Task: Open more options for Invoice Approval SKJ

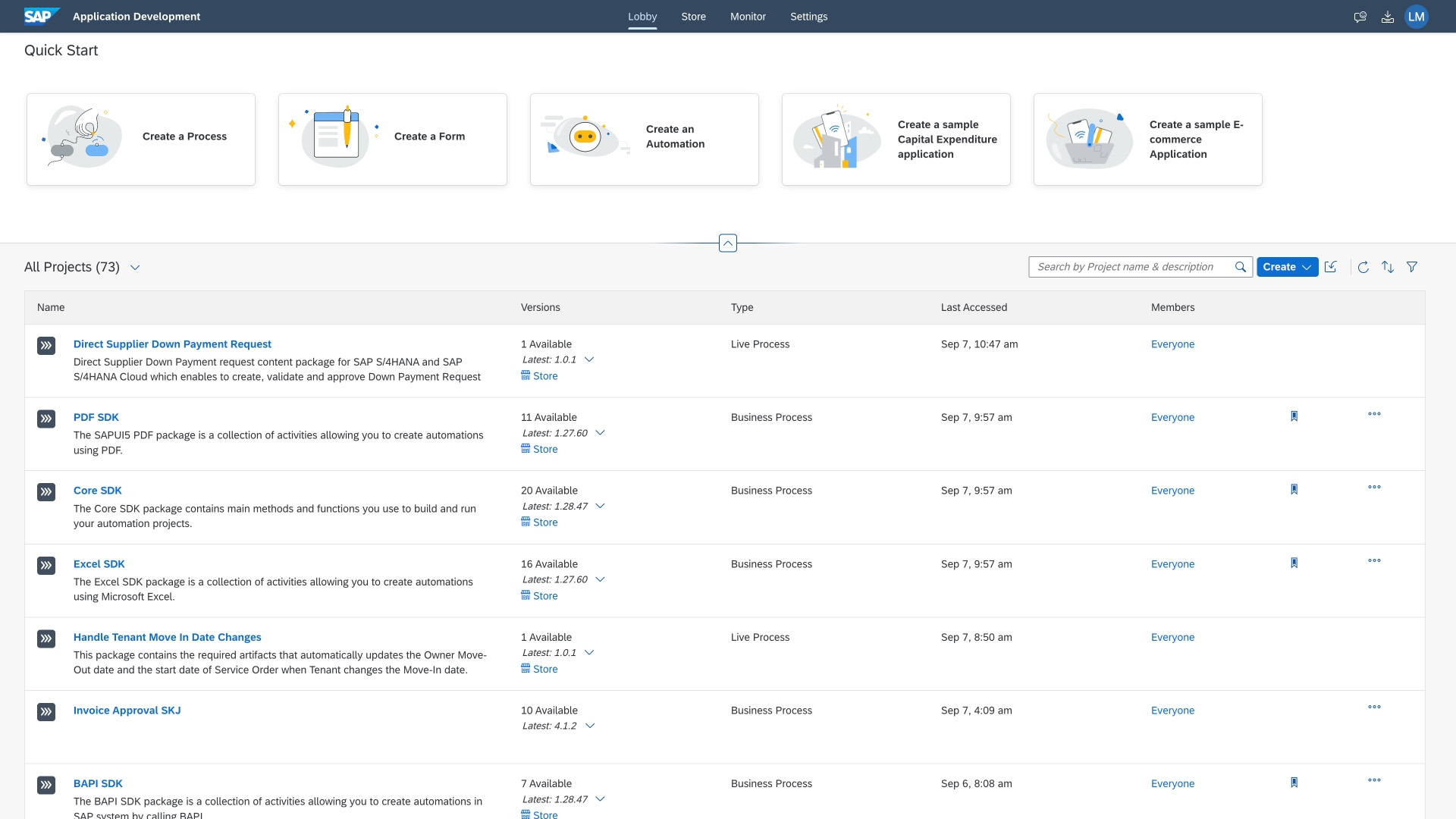Action: tap(1374, 708)
